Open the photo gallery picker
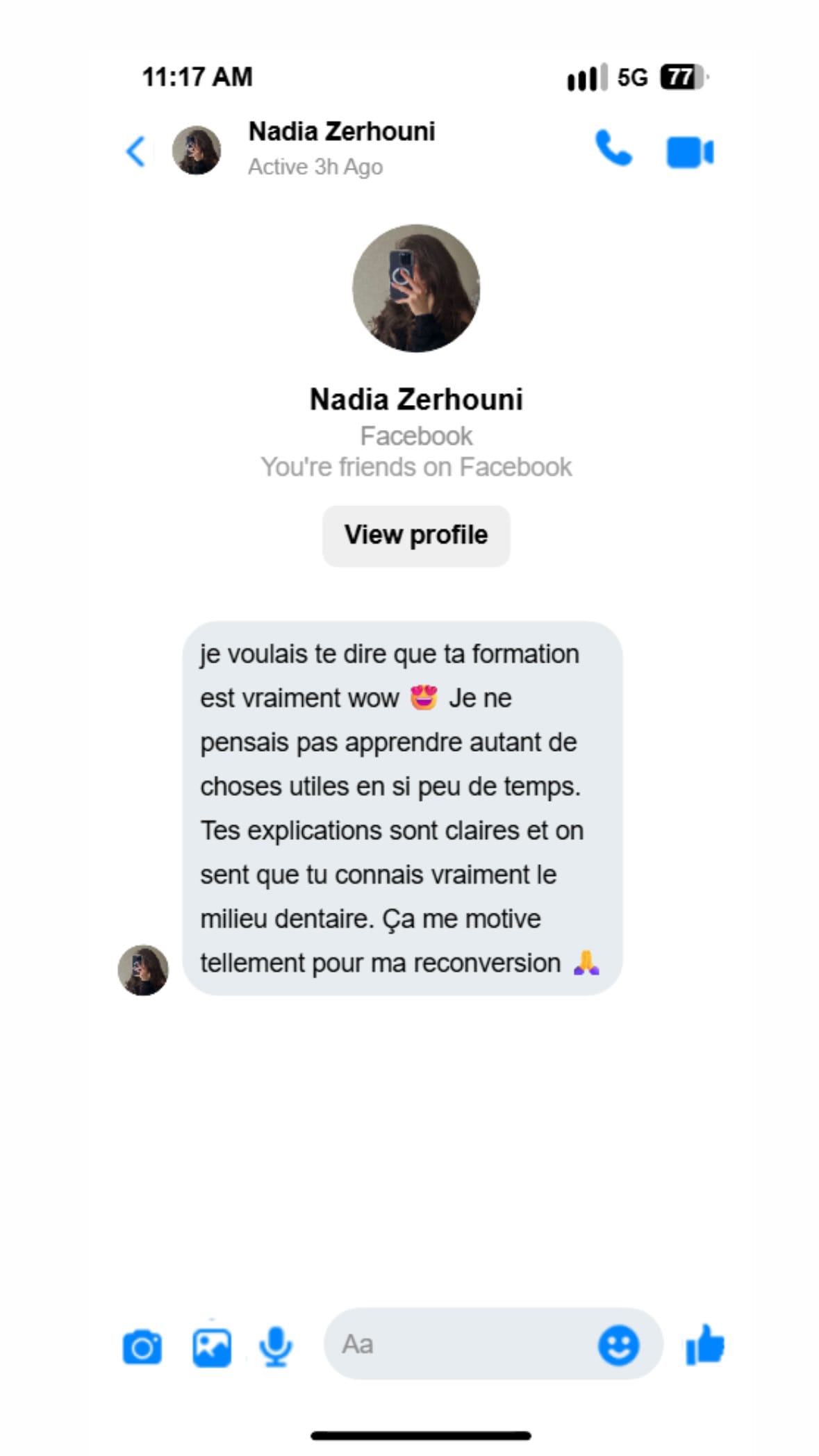The height and width of the screenshot is (1456, 819). point(212,1348)
